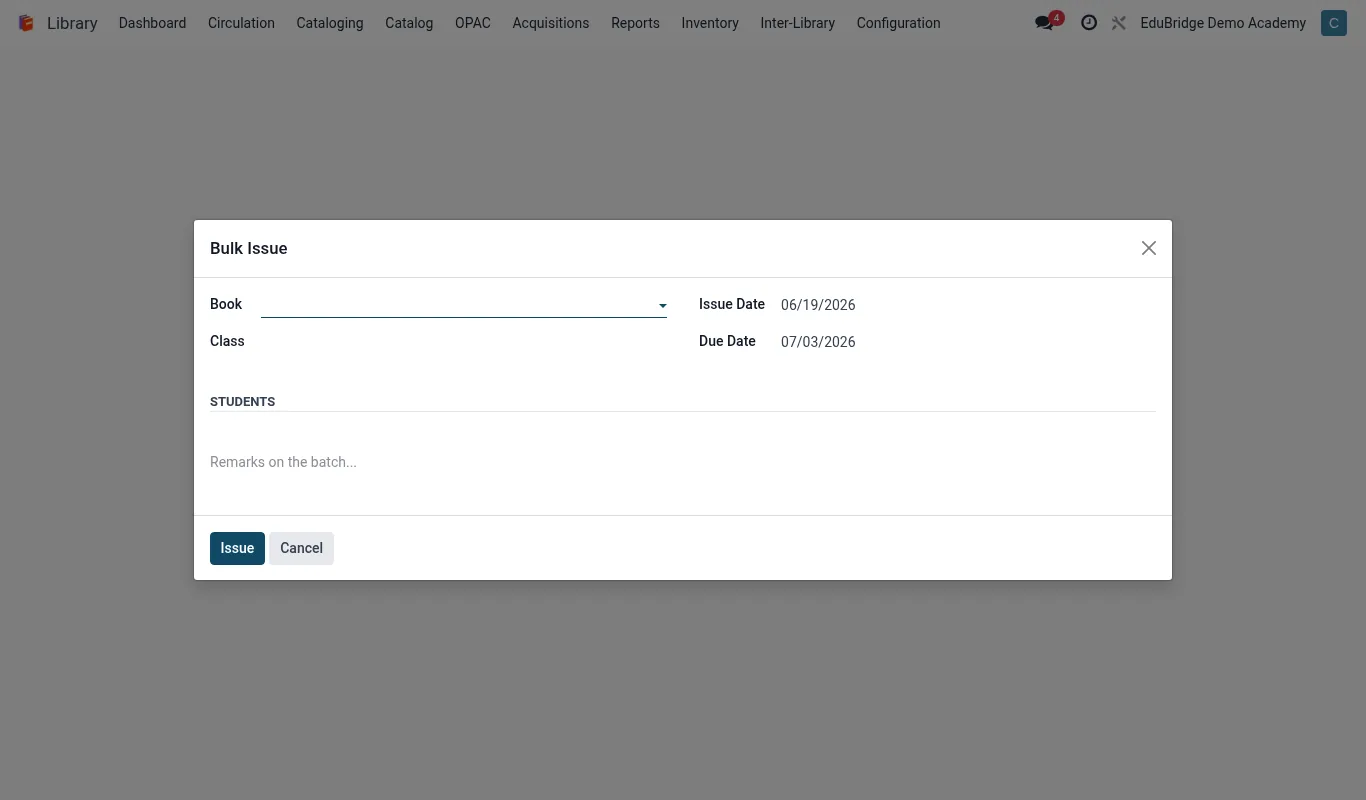Screen dimensions: 1366x800
Task: Click the Issue button
Action: 237,548
